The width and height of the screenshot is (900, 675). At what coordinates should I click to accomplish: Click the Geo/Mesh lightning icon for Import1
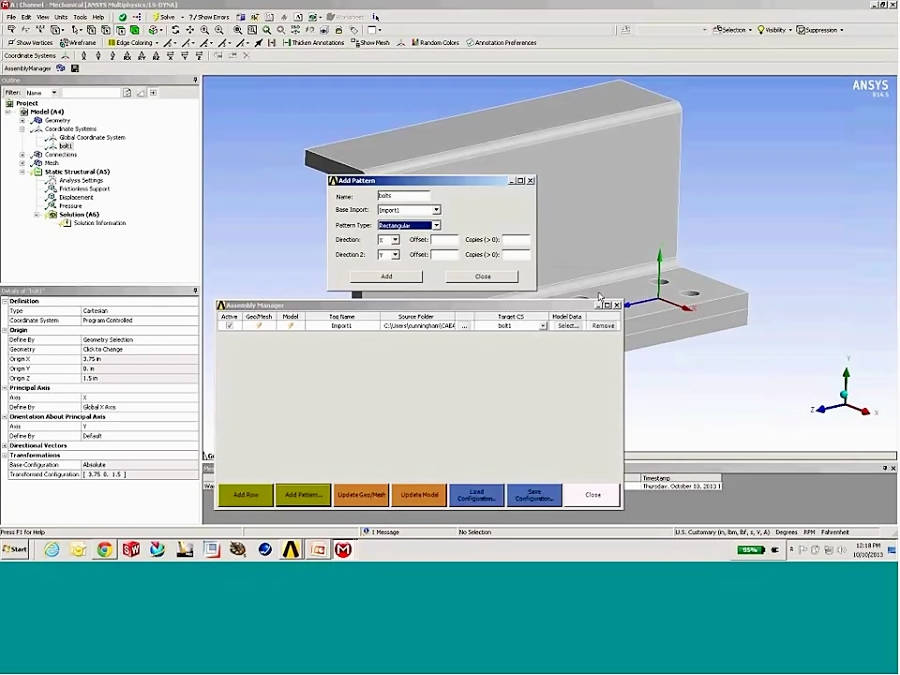[259, 325]
